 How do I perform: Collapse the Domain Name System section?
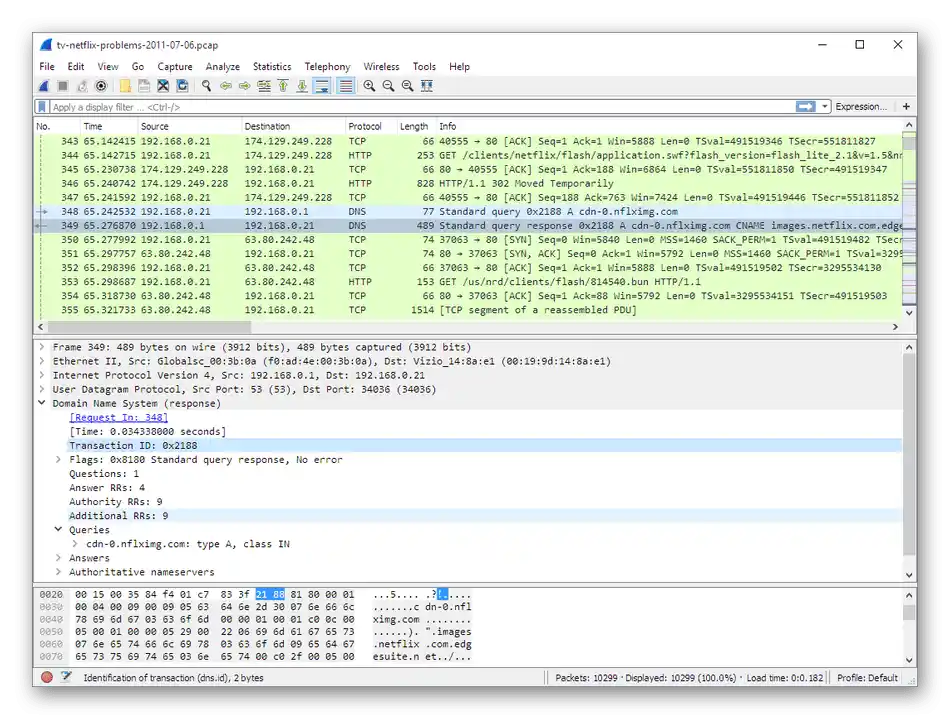pyautogui.click(x=42, y=403)
